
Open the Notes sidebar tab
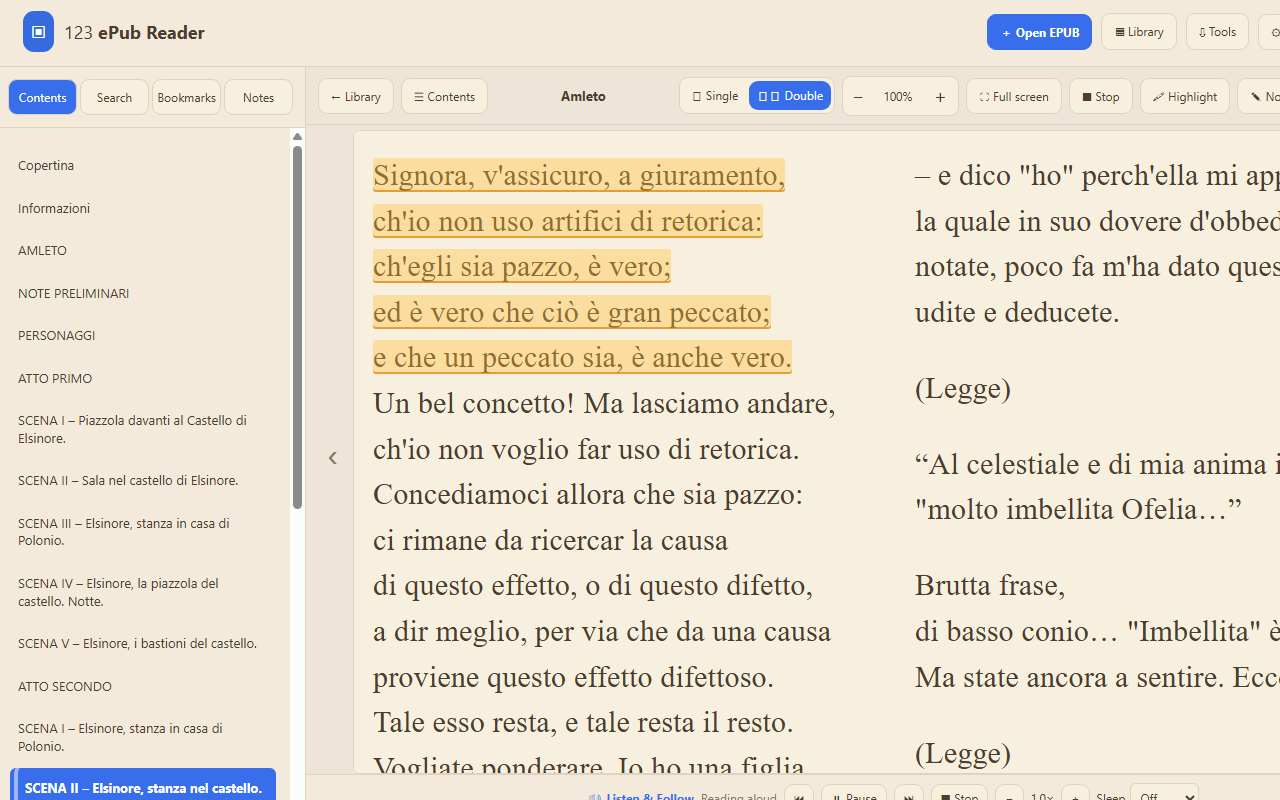click(258, 97)
